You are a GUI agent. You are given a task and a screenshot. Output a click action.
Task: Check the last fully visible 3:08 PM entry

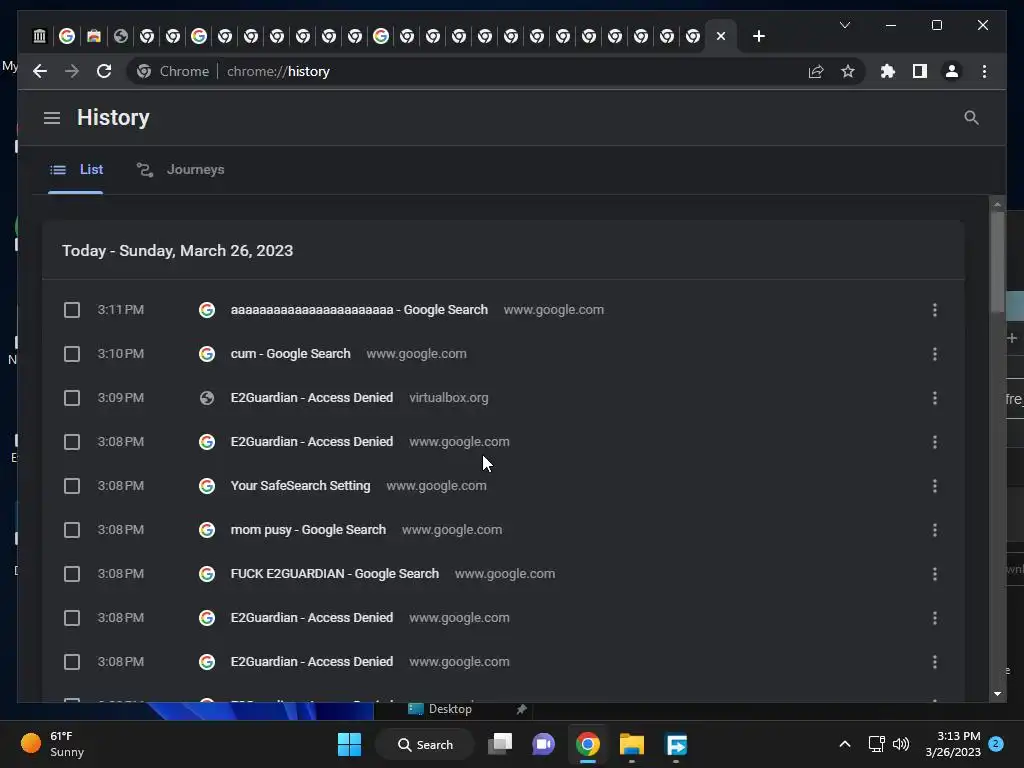pos(72,662)
